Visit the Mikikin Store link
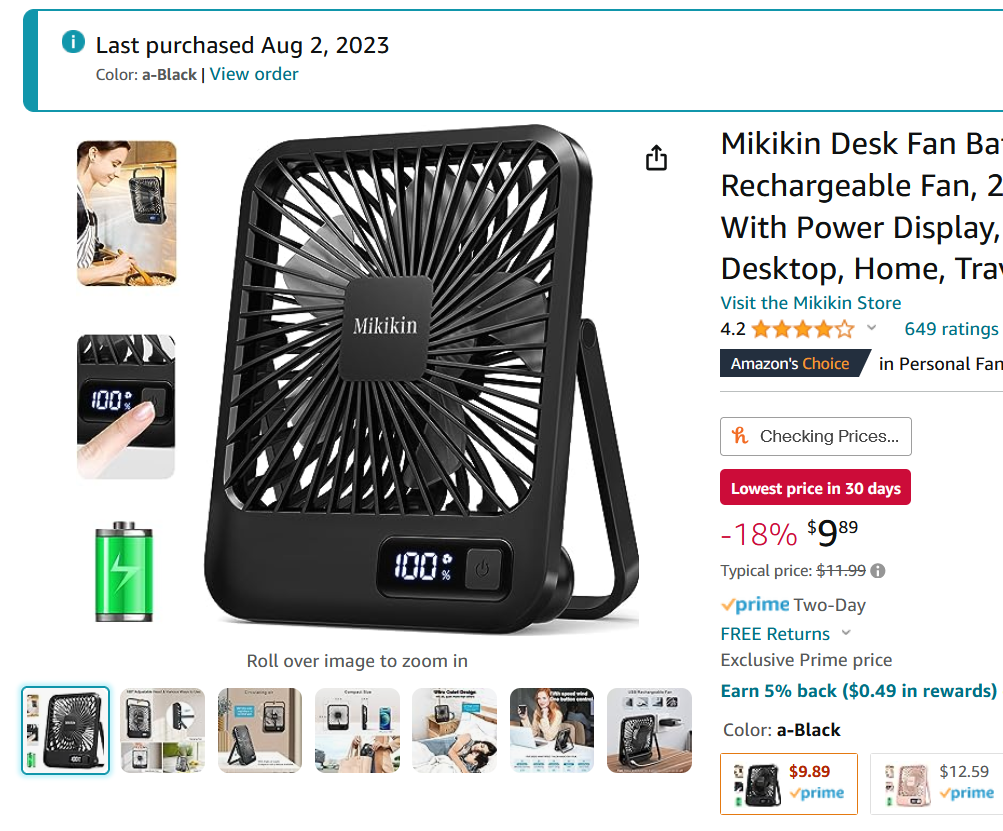The height and width of the screenshot is (831, 1003). coord(810,303)
